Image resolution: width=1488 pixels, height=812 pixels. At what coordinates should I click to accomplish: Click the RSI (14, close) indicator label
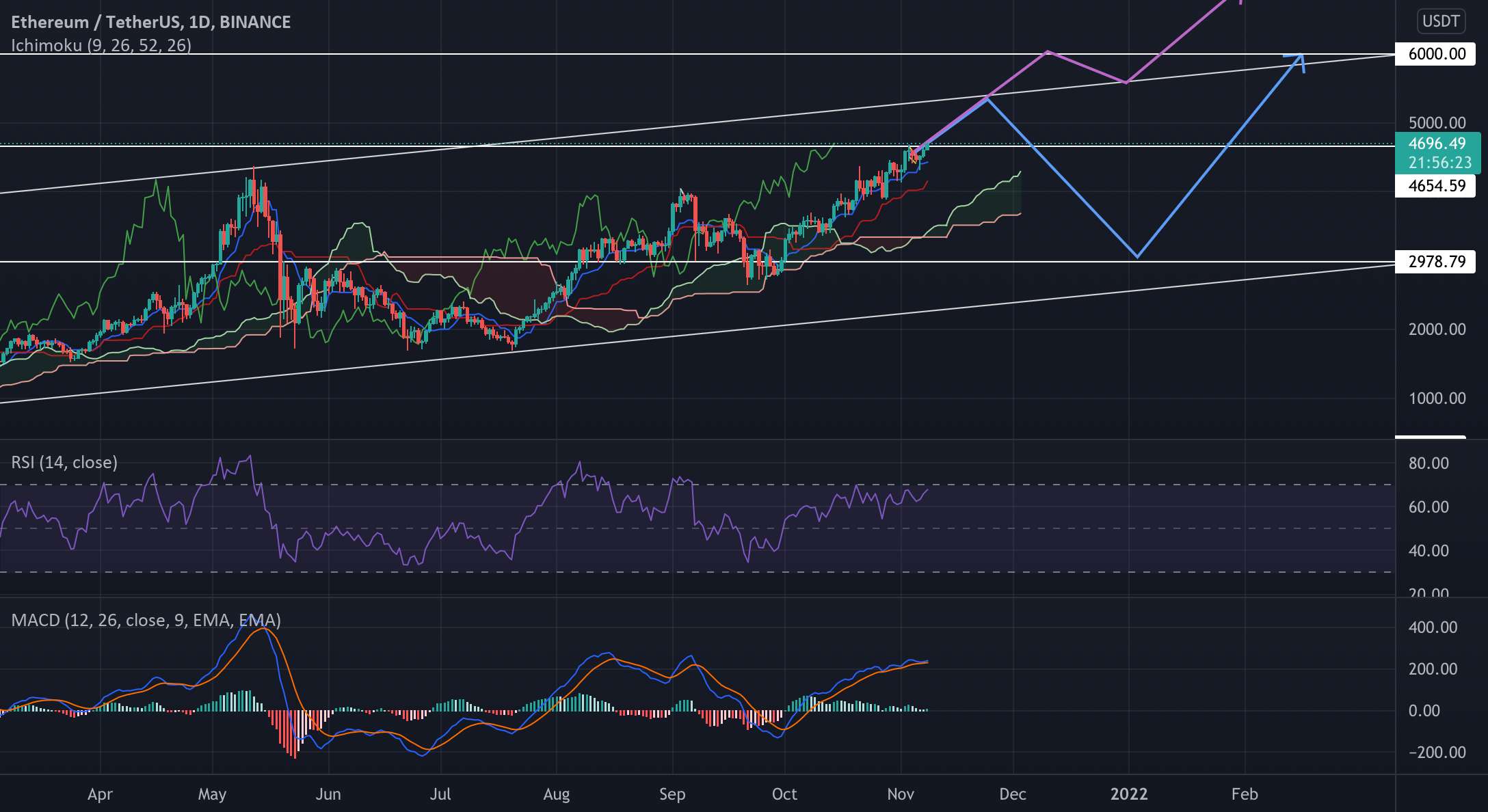64,463
